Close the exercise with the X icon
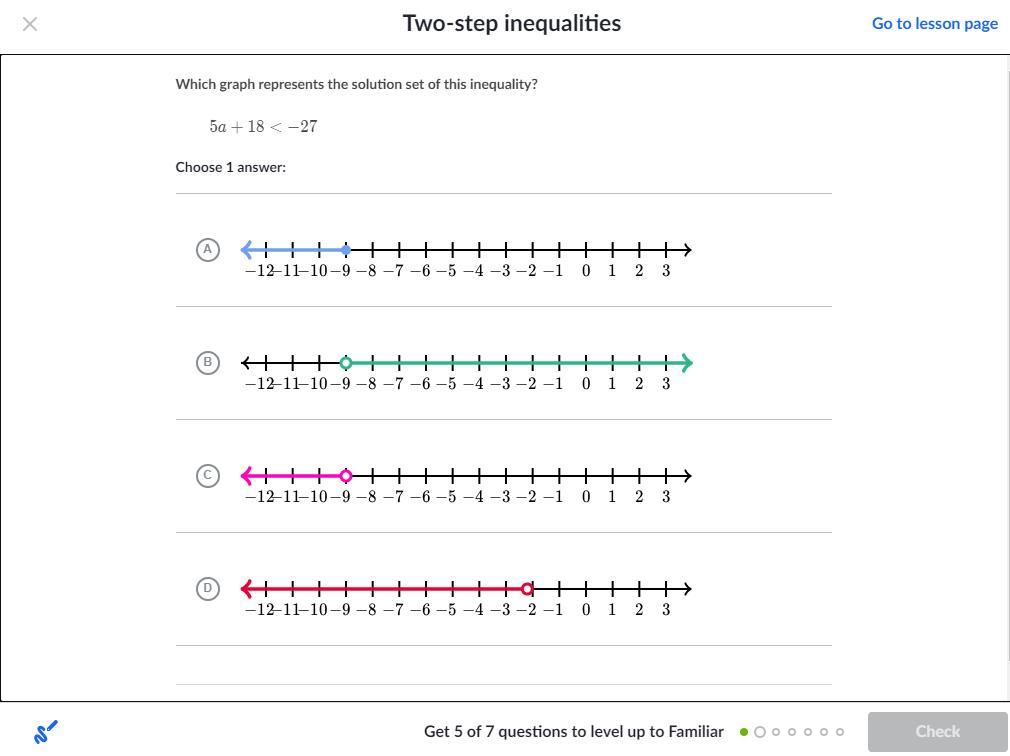The height and width of the screenshot is (756, 1010). [x=30, y=24]
